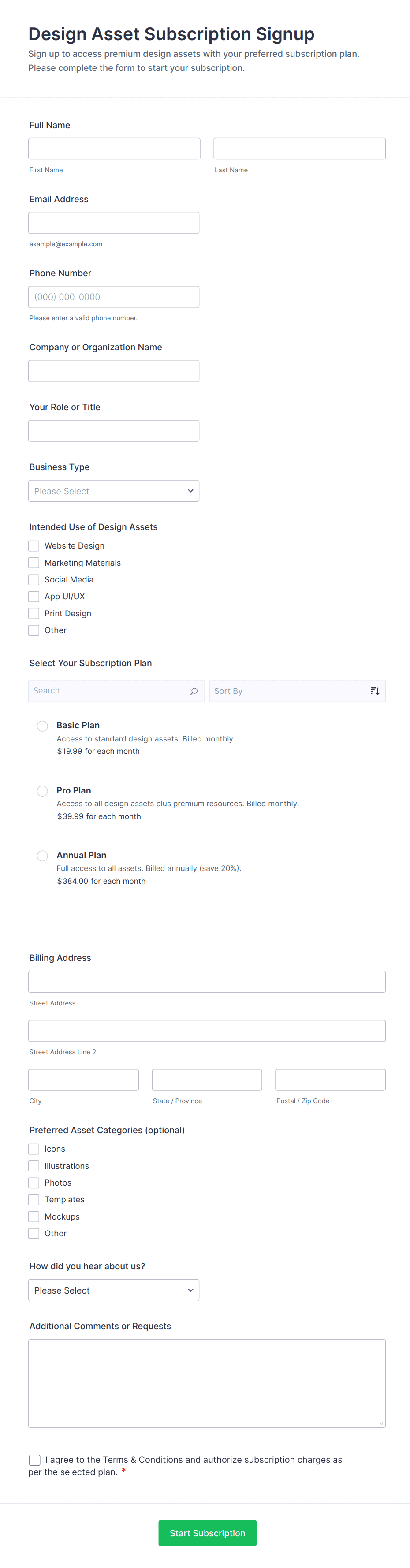
Task: Click the Phone Number input
Action: click(113, 297)
